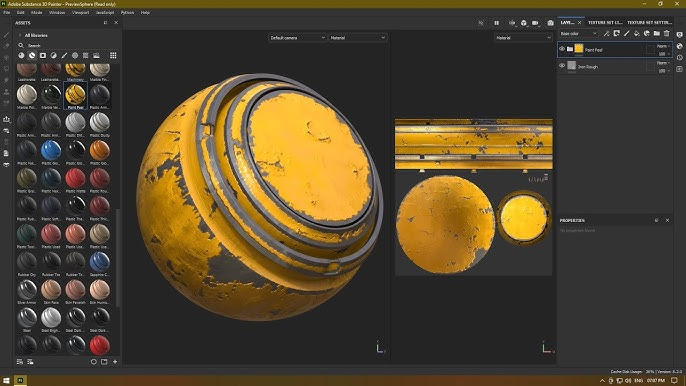Open the Default camera dropdown
The image size is (686, 386).
(297, 38)
